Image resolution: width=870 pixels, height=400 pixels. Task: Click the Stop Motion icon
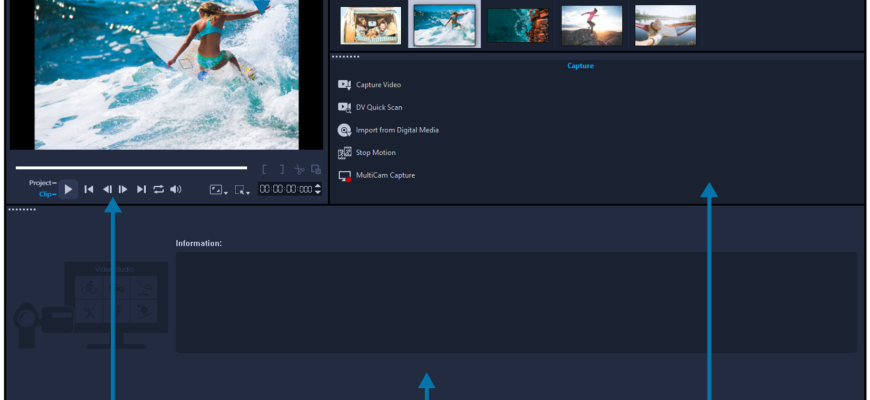coord(345,153)
